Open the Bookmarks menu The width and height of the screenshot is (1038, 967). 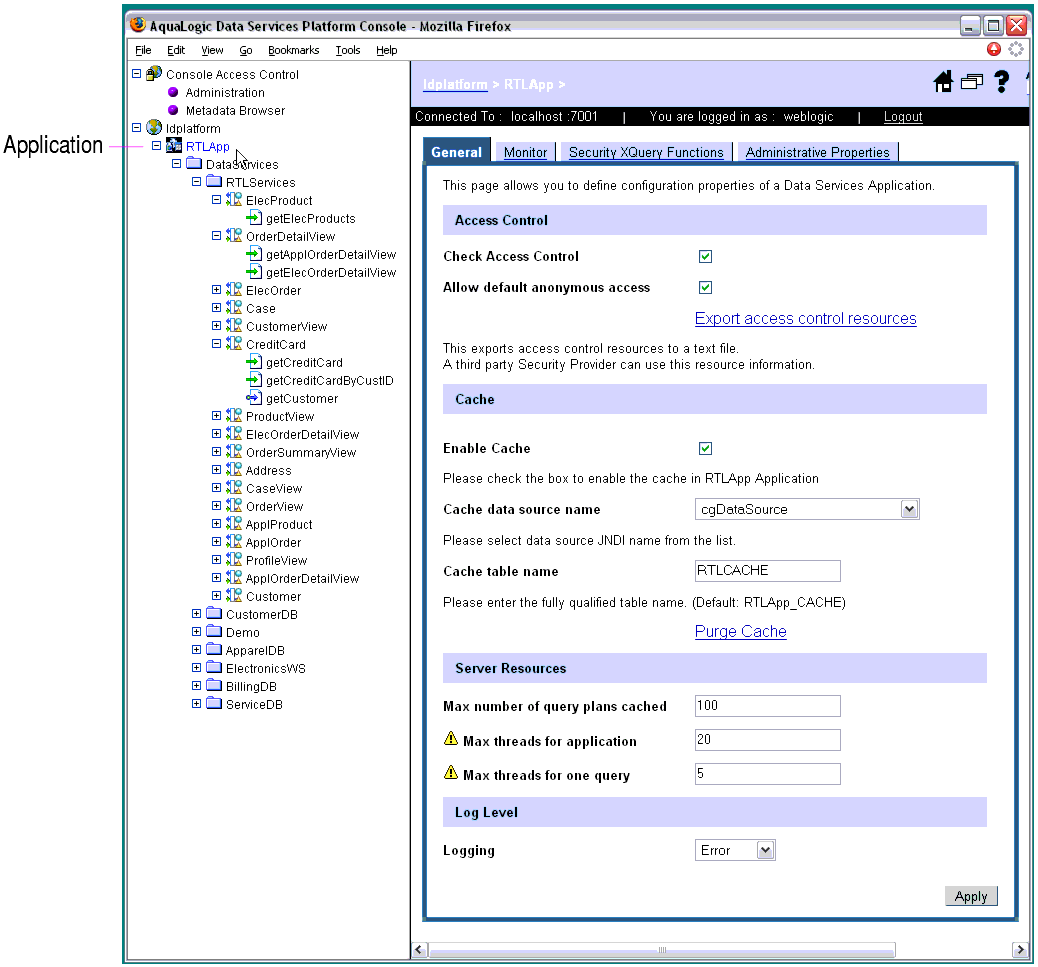point(293,50)
